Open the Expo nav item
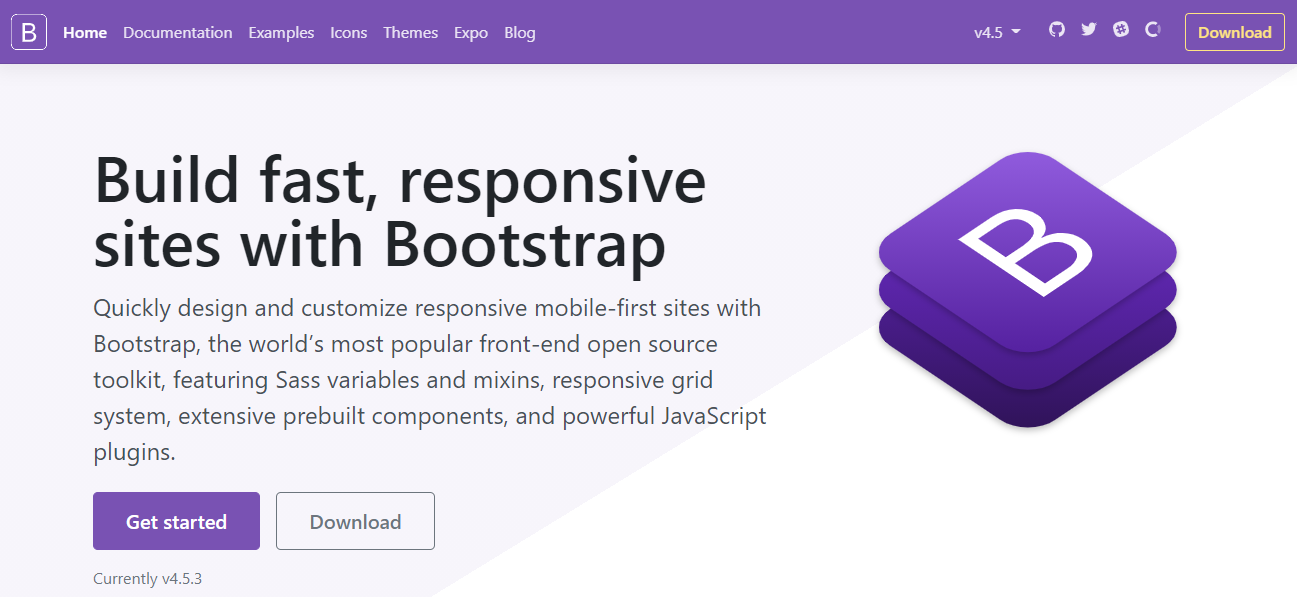The image size is (1297, 597). (471, 32)
